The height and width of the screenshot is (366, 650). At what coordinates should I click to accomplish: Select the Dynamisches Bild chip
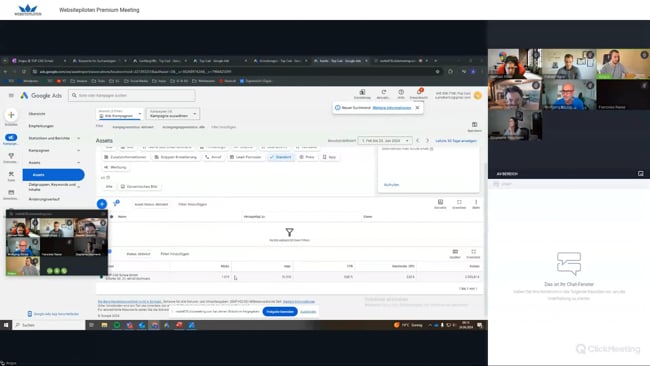click(139, 187)
